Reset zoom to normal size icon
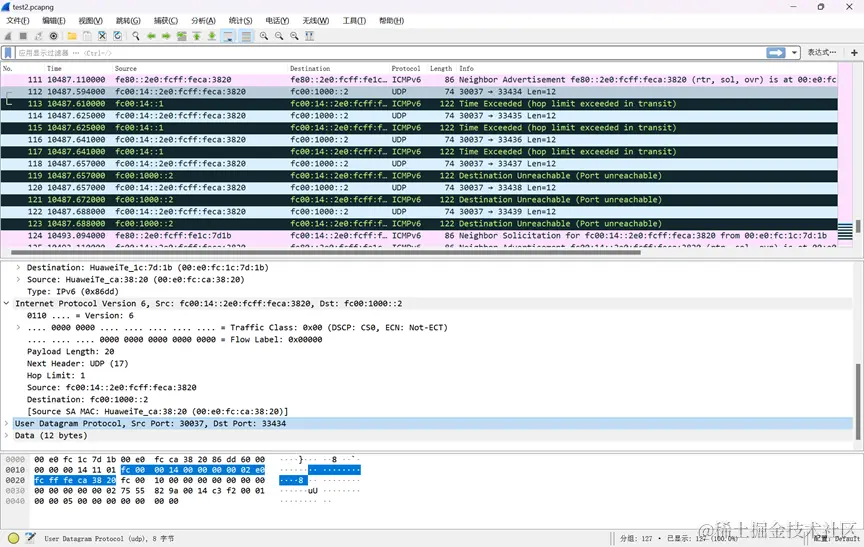Viewport: 864px width, 547px height. (294, 36)
